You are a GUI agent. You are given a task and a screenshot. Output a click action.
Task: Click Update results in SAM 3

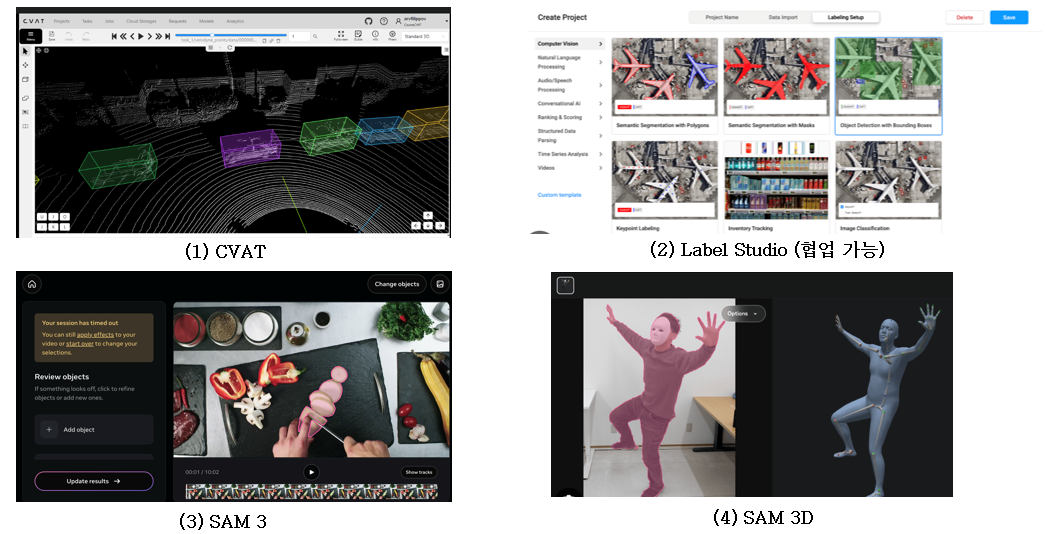point(94,482)
